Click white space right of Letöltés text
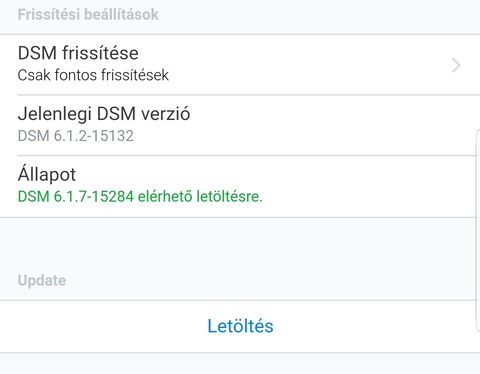This screenshot has width=480, height=374. click(x=373, y=326)
